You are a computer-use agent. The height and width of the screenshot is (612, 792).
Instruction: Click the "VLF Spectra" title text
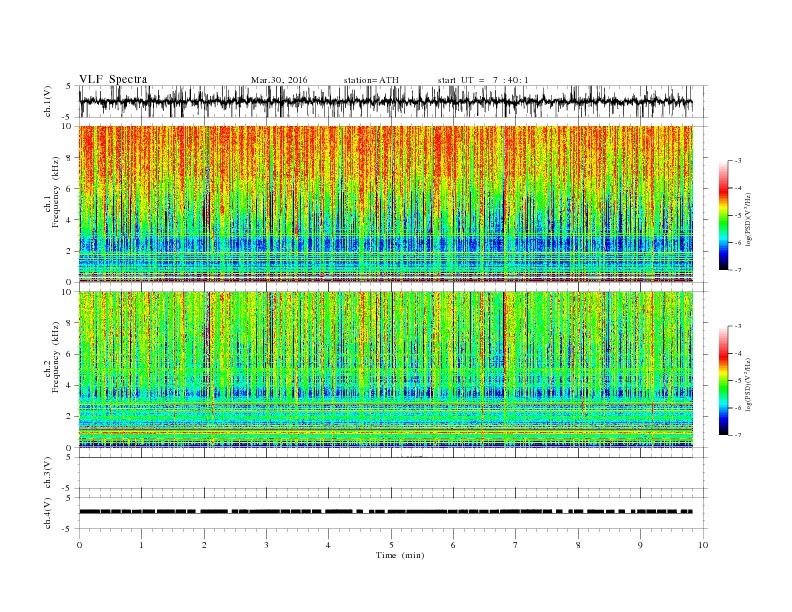(x=113, y=79)
